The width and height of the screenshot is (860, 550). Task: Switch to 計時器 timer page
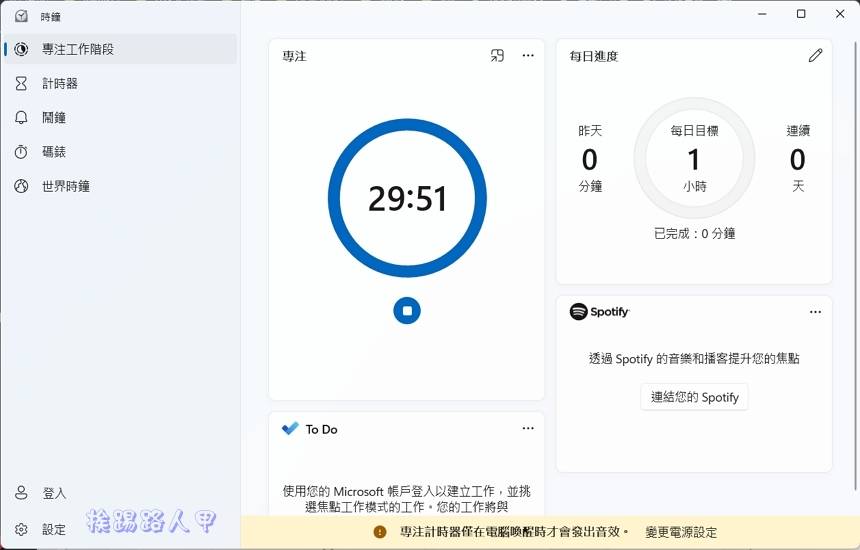(60, 84)
